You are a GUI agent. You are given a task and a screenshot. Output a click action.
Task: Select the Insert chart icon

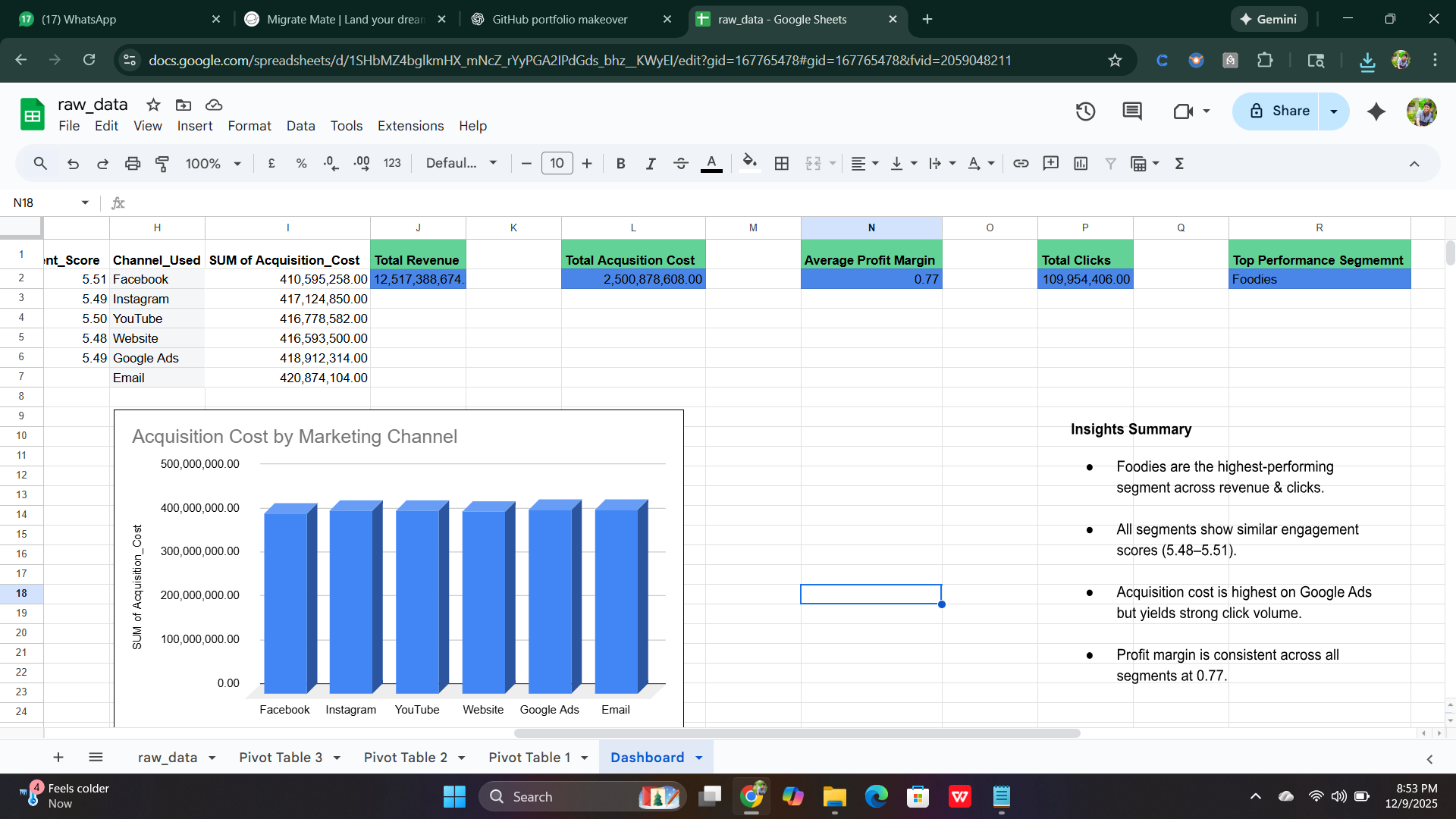pos(1081,163)
